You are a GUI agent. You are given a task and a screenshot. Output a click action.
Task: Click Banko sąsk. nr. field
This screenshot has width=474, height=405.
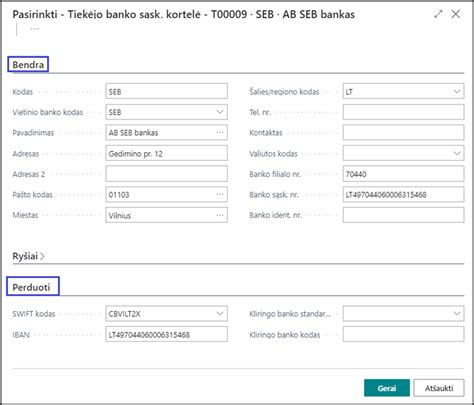(403, 194)
